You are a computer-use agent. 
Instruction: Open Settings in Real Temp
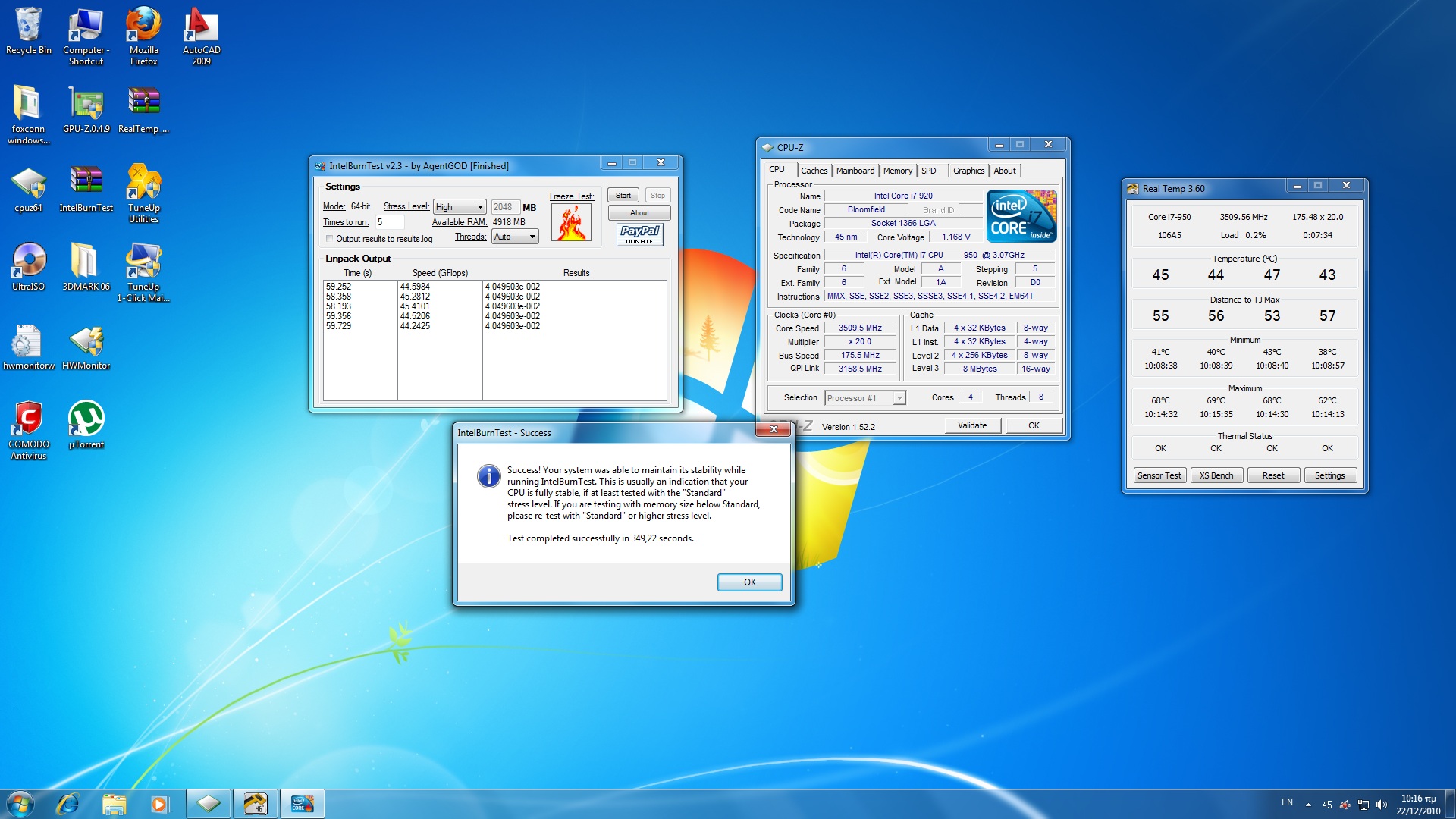coord(1330,475)
